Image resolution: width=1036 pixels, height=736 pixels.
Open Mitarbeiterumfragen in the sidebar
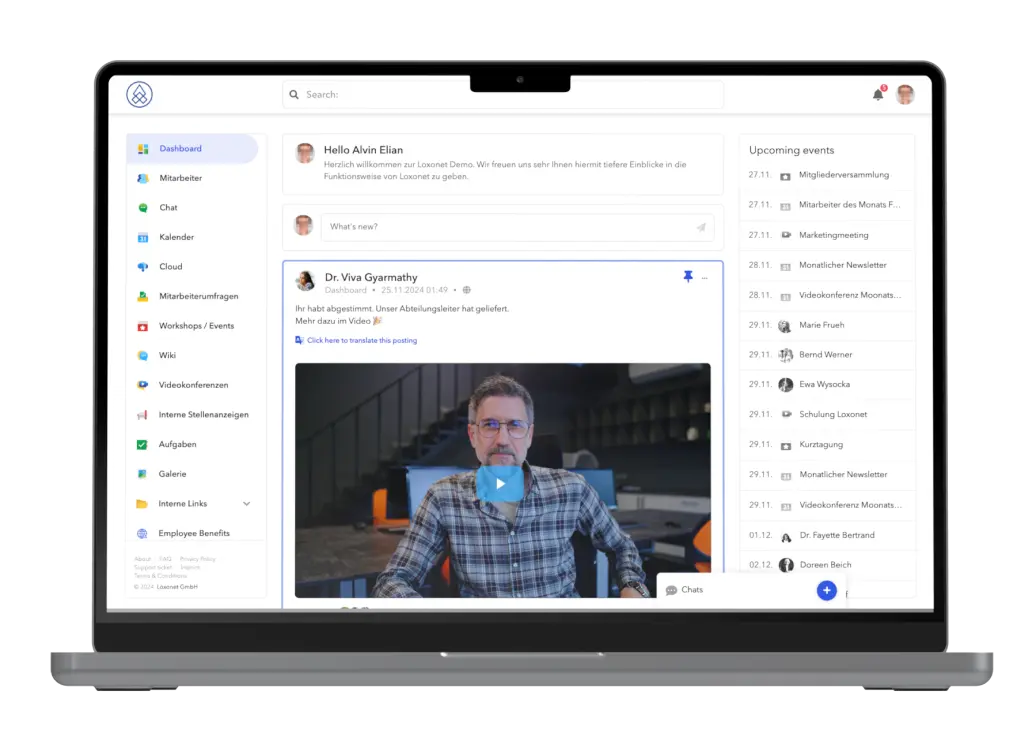tap(198, 296)
